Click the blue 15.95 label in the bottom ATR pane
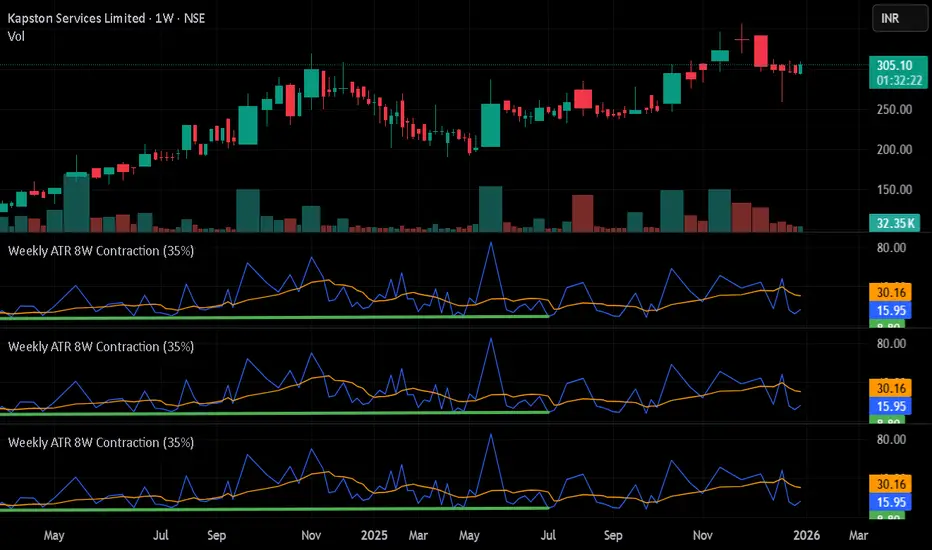The image size is (932, 550). 890,502
